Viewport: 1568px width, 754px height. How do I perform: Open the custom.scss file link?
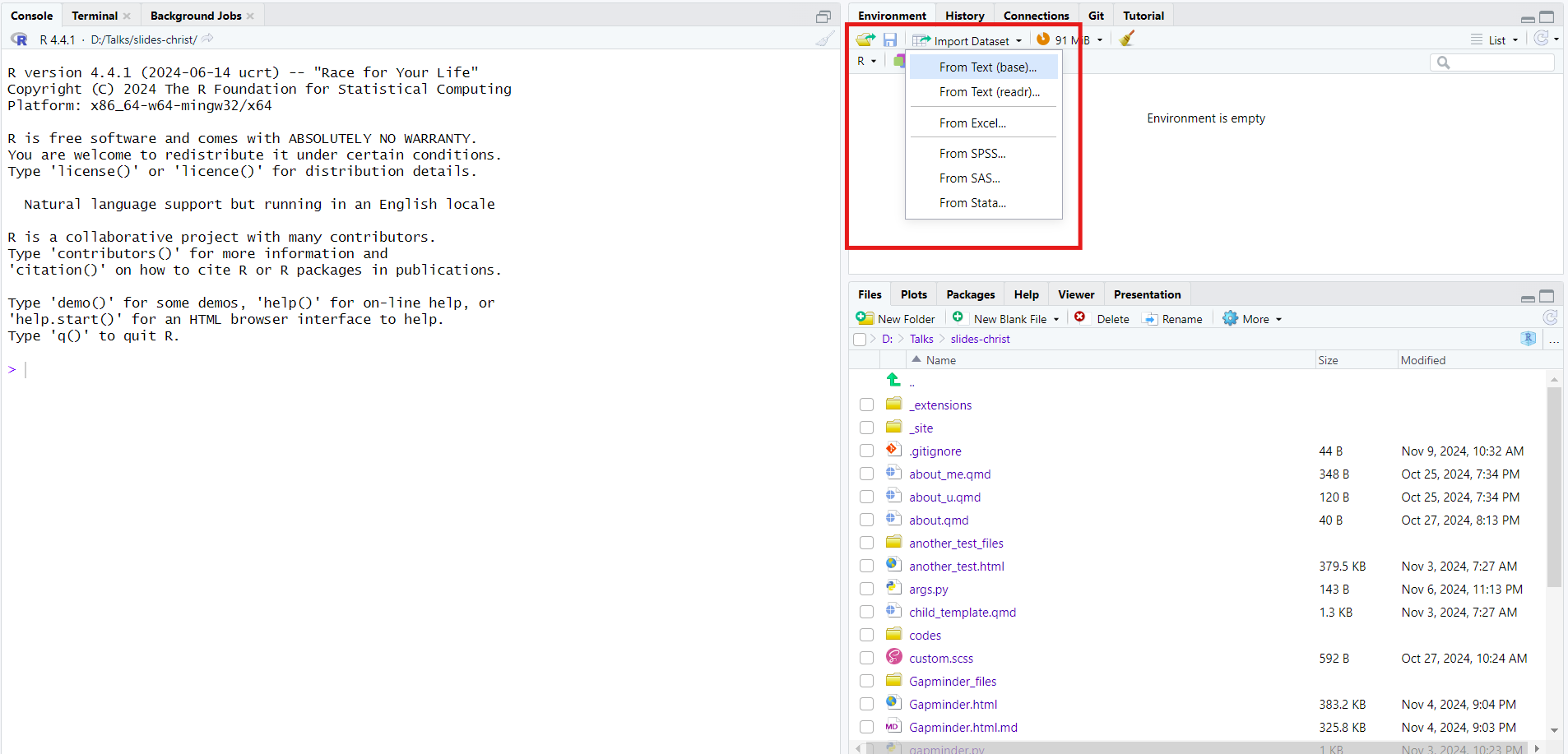[x=940, y=659]
